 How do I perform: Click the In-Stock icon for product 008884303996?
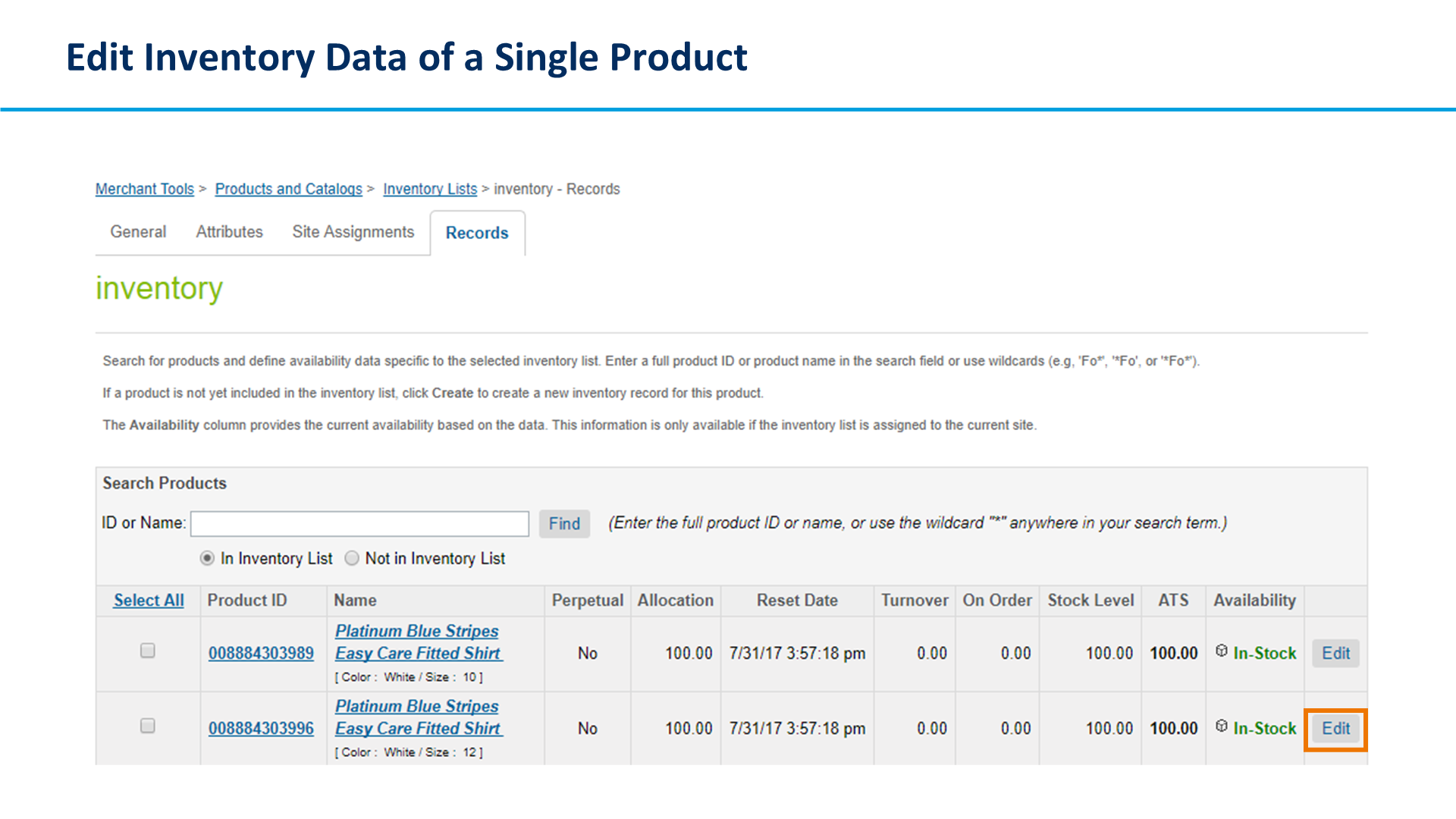(x=1221, y=726)
